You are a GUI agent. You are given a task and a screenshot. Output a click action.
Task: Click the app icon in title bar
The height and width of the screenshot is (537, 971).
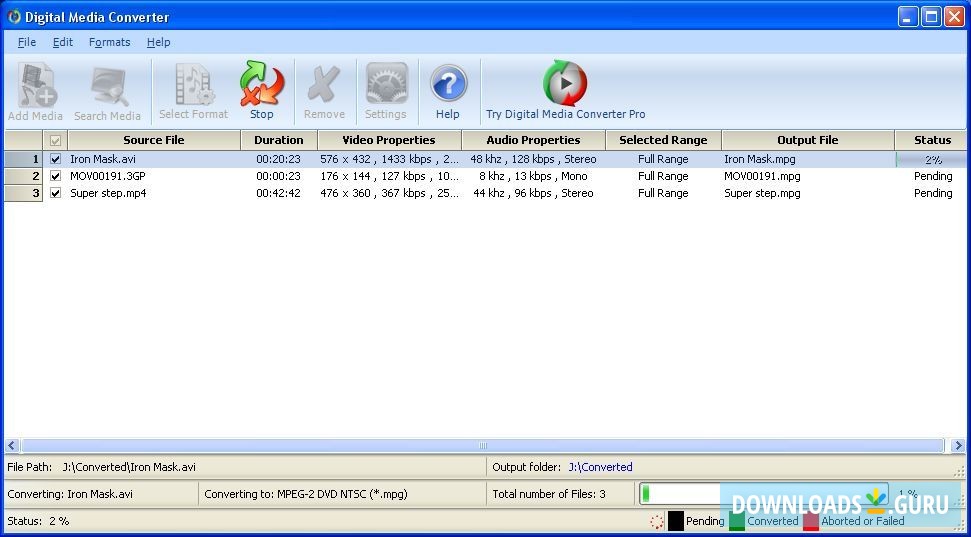[14, 17]
